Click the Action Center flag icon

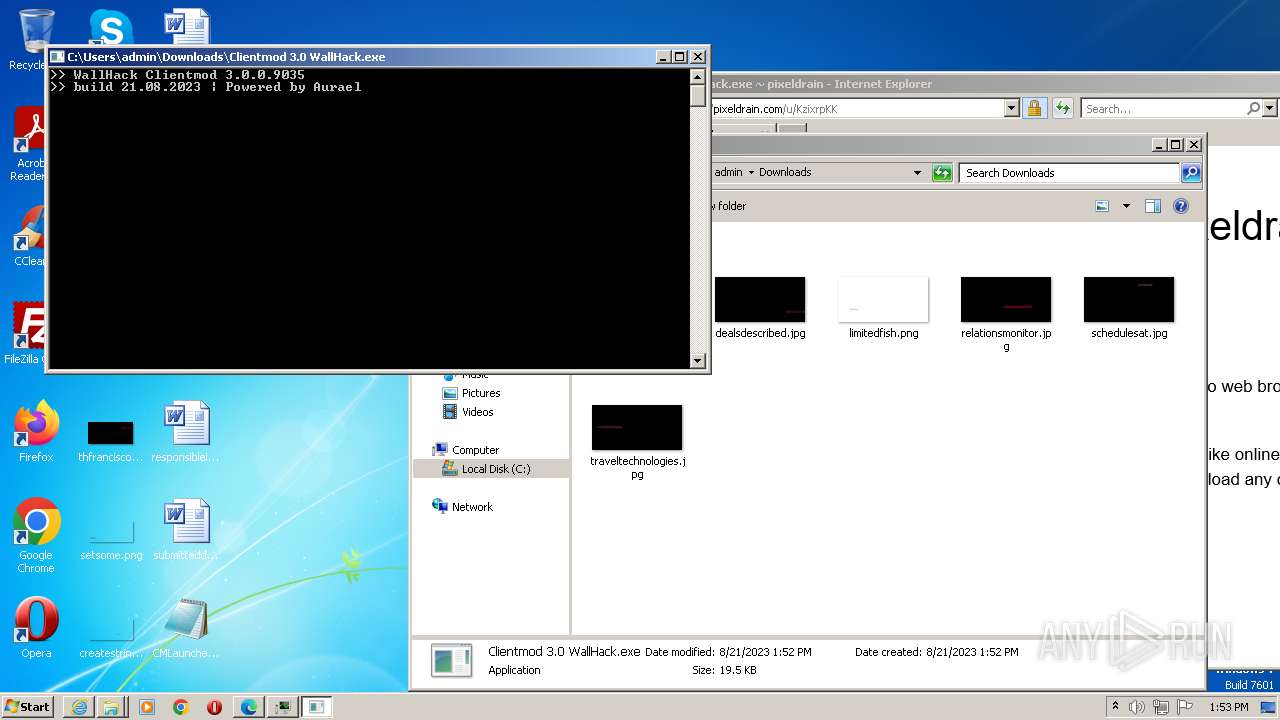(1183, 707)
